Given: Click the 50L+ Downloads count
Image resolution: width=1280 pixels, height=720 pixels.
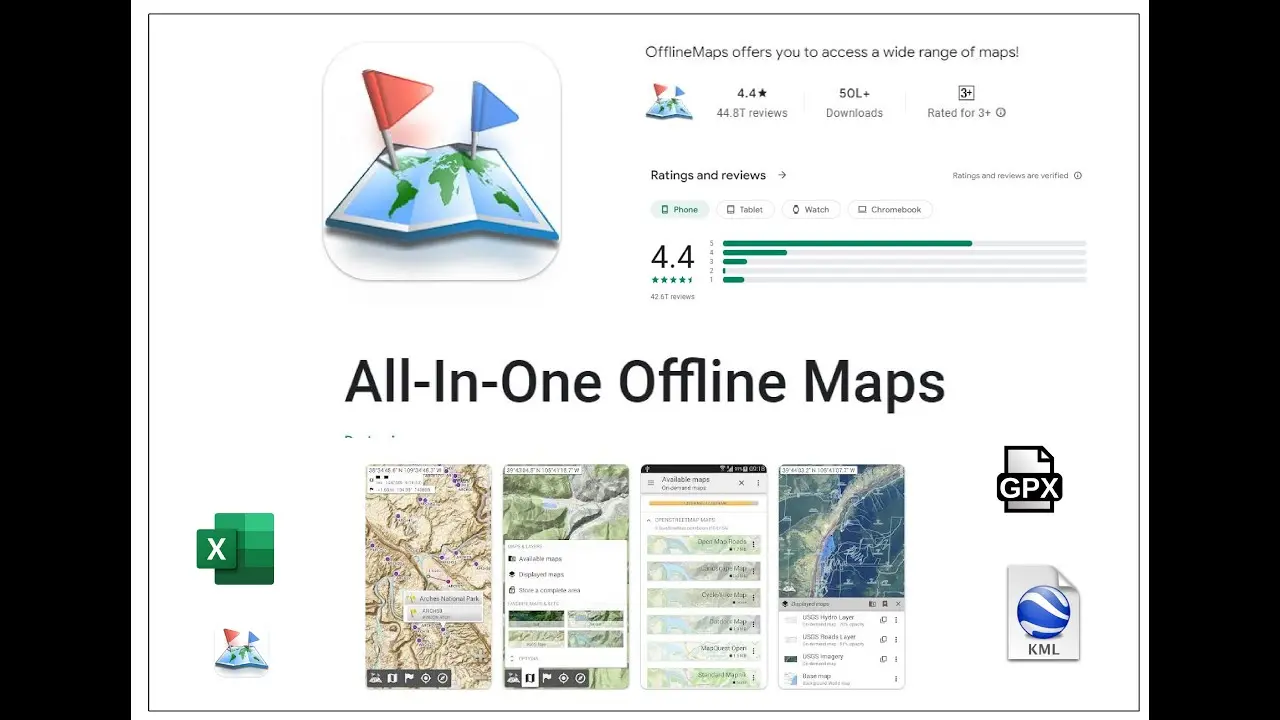Looking at the screenshot, I should click(x=854, y=93).
